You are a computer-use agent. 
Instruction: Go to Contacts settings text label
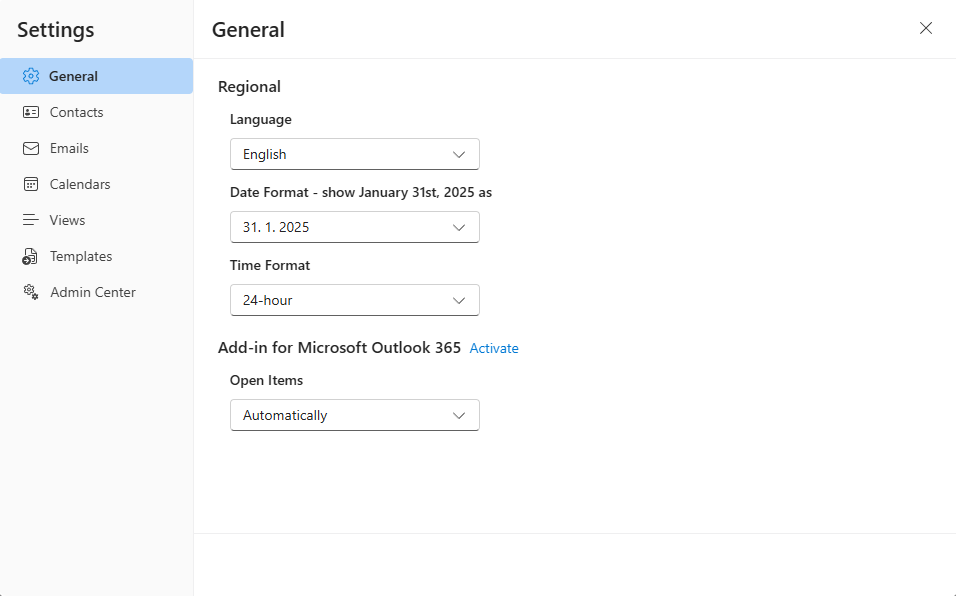click(77, 112)
